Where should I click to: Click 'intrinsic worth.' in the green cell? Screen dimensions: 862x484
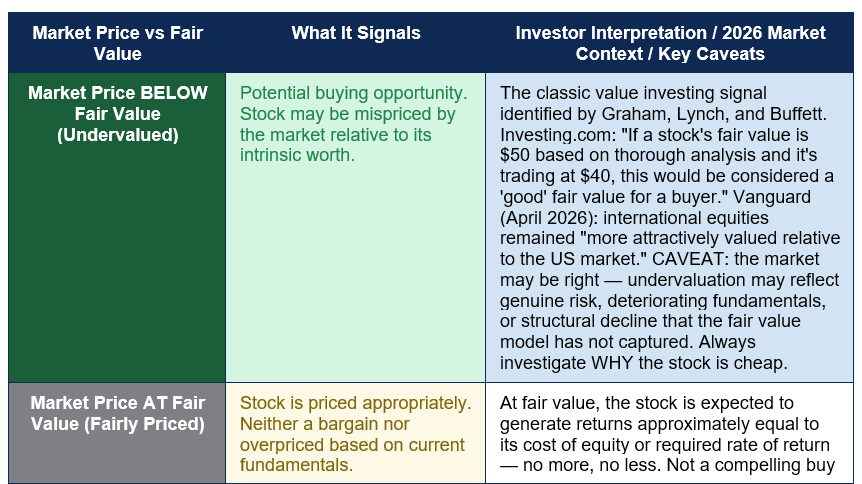coord(297,155)
